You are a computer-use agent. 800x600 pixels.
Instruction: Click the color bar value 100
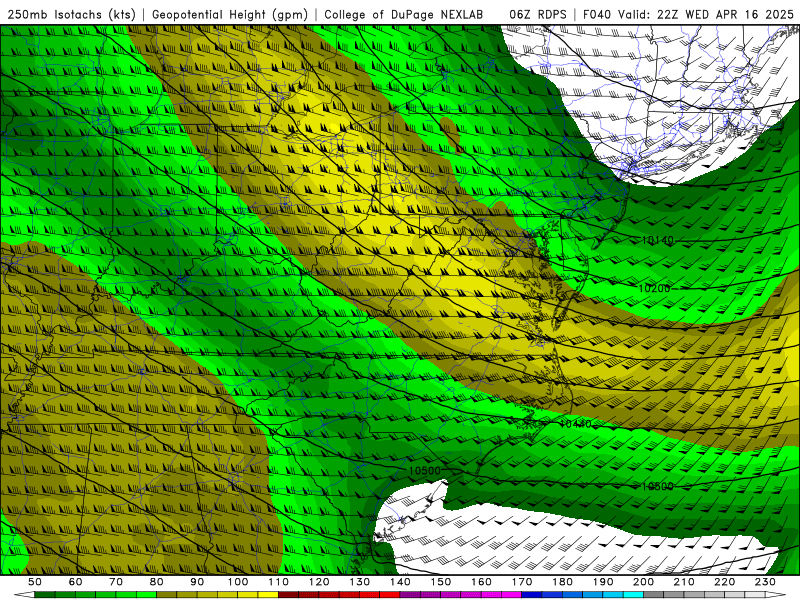pyautogui.click(x=238, y=582)
